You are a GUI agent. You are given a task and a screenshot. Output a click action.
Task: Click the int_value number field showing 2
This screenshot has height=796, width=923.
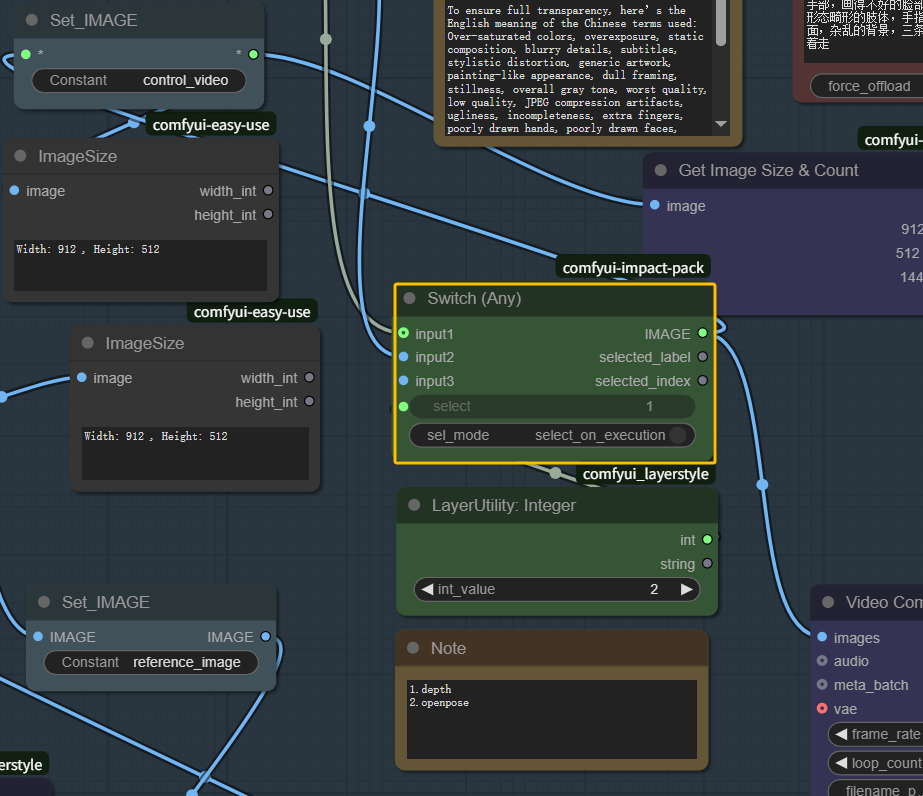click(557, 589)
